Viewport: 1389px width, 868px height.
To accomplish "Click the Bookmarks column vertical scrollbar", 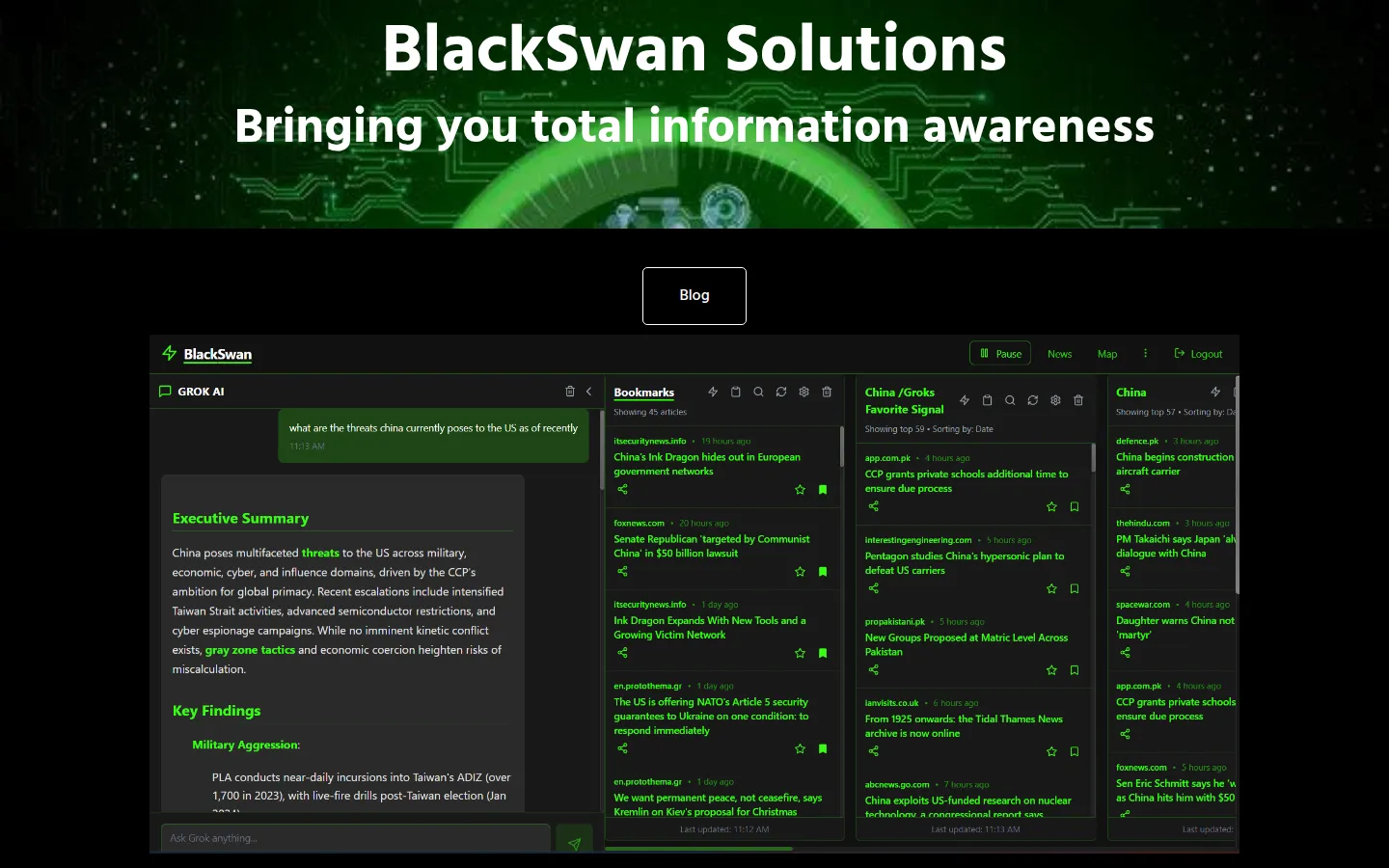I will [842, 448].
